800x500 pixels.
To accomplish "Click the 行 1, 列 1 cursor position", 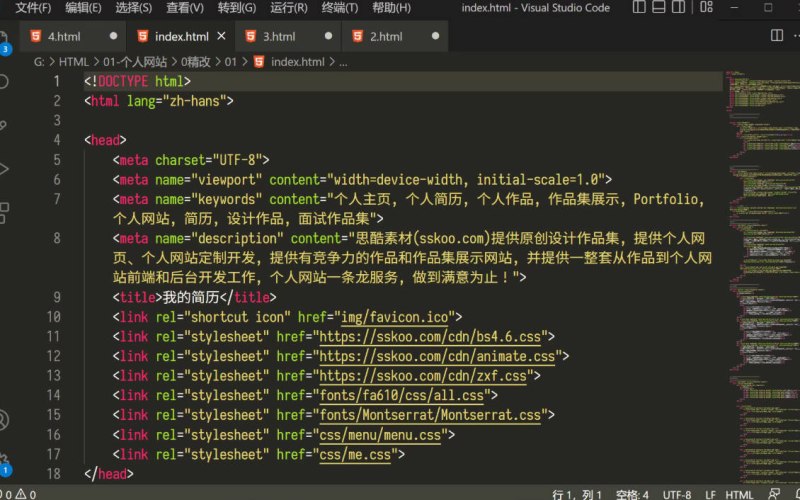I will coord(577,494).
